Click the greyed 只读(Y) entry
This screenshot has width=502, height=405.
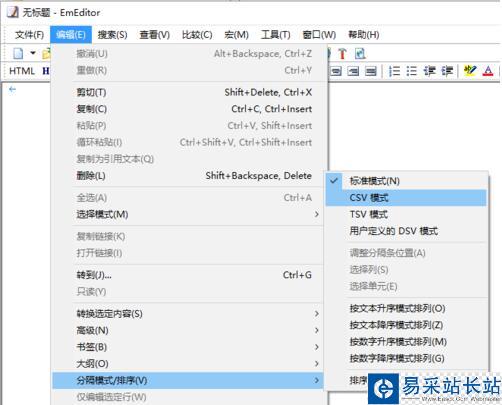188,292
